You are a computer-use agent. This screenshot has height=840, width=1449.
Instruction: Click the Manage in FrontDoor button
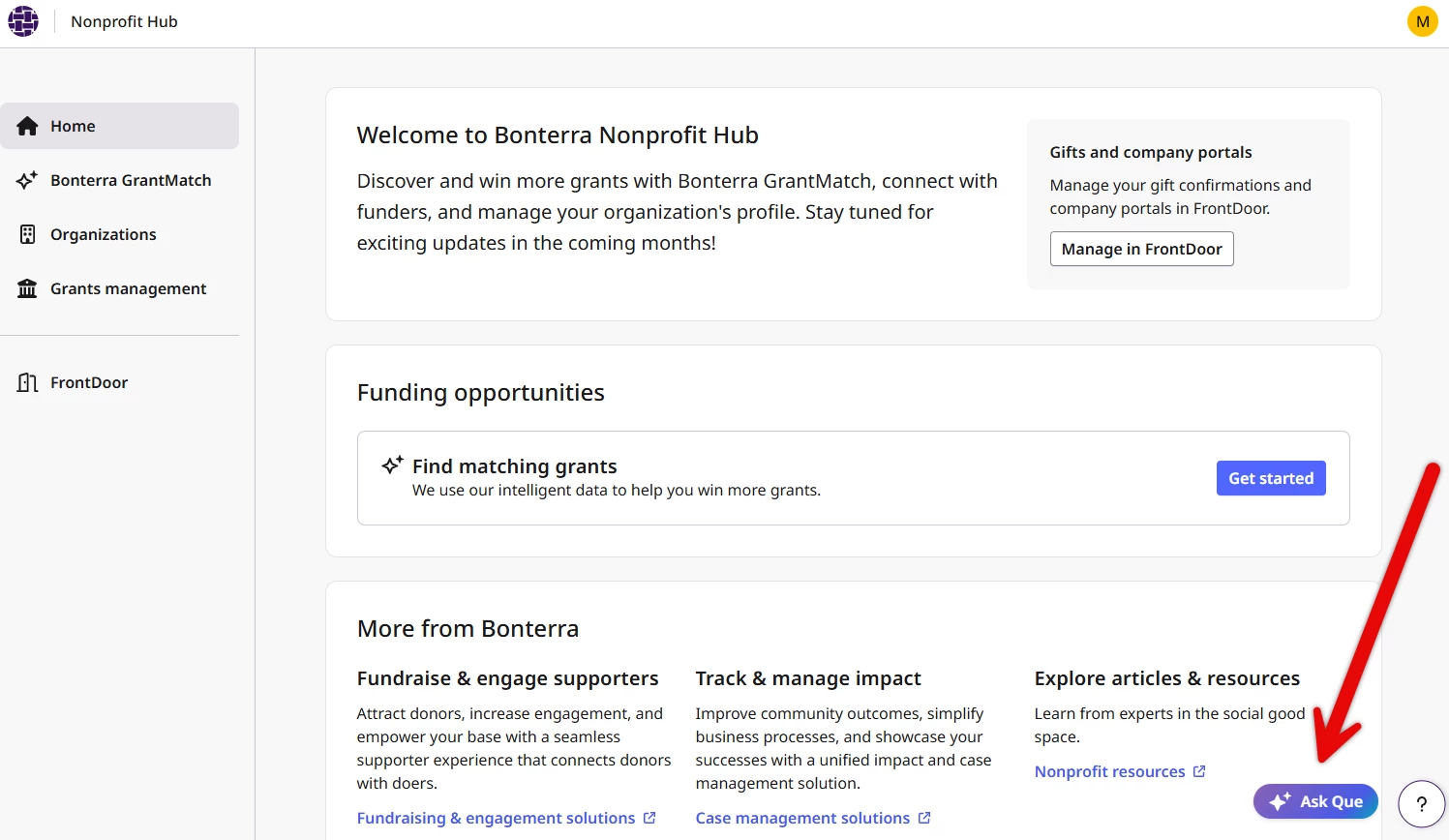click(1141, 249)
